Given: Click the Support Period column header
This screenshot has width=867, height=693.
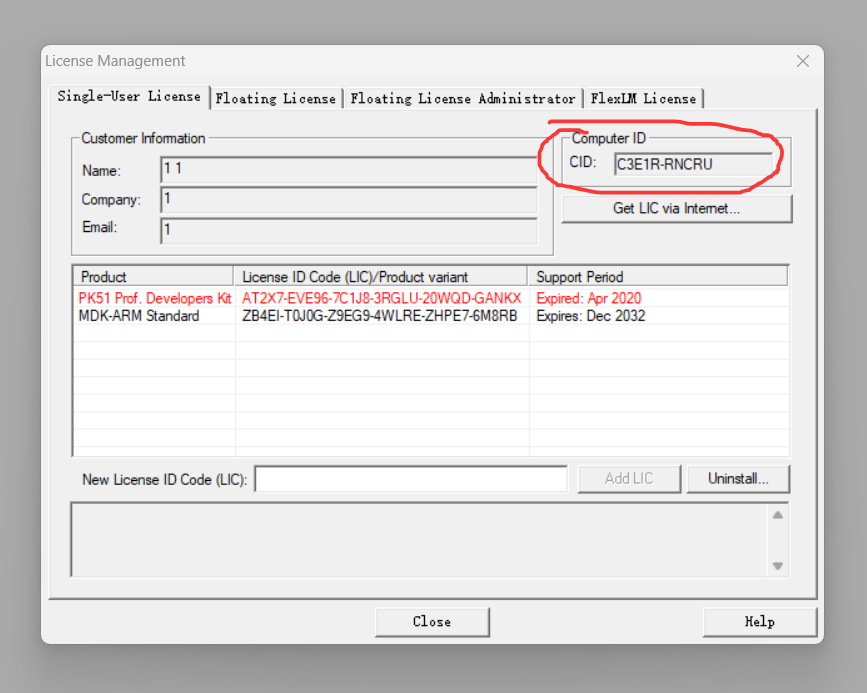Looking at the screenshot, I should pyautogui.click(x=658, y=277).
